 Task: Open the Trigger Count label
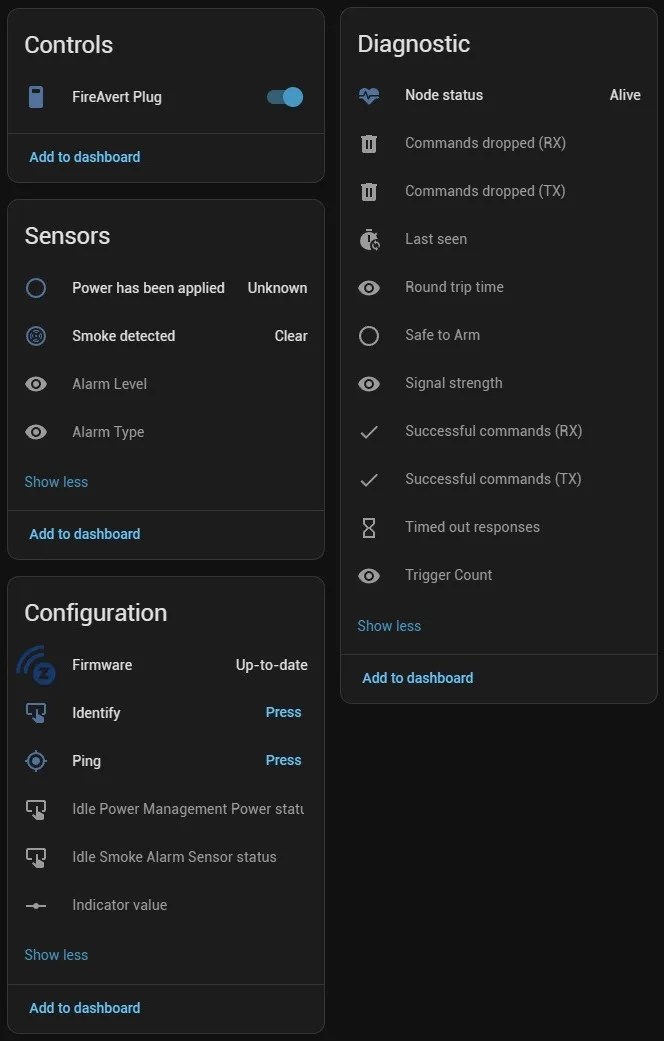[449, 575]
